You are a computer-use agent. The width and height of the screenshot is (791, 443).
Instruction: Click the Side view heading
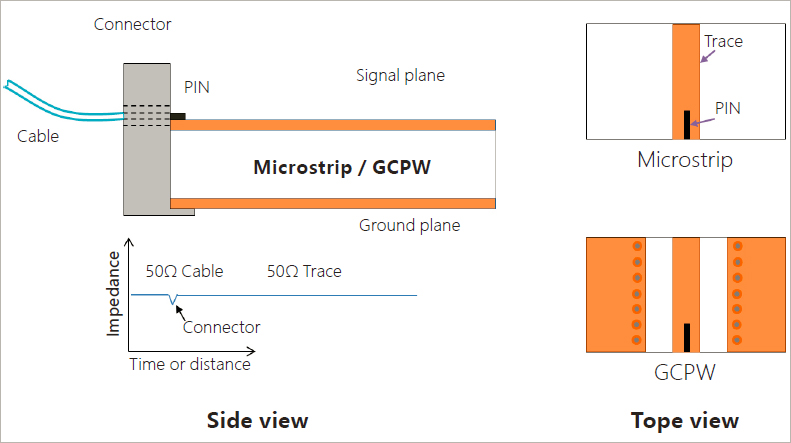257,420
